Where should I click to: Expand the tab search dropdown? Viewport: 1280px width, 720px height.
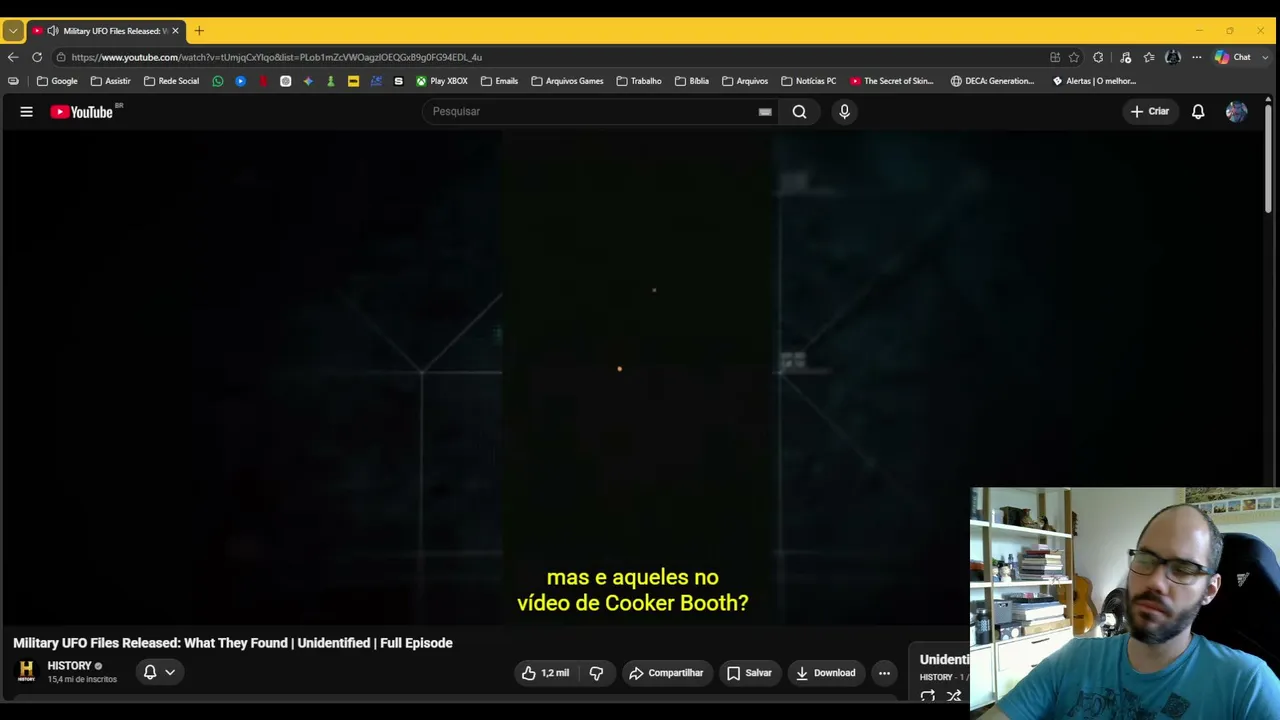(x=13, y=31)
